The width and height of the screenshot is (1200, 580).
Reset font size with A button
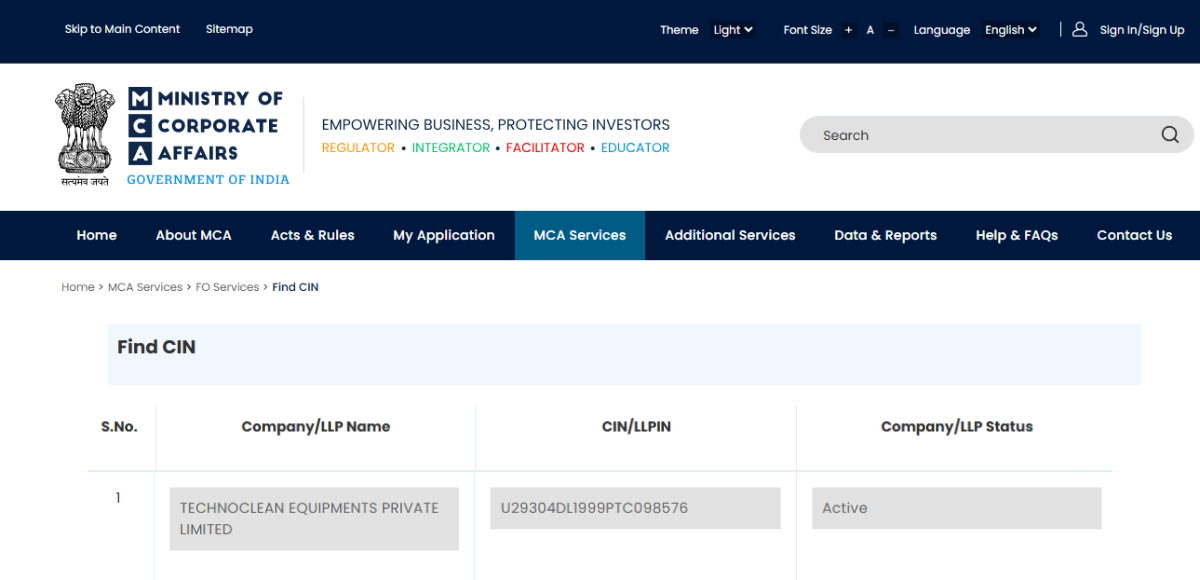[x=870, y=30]
